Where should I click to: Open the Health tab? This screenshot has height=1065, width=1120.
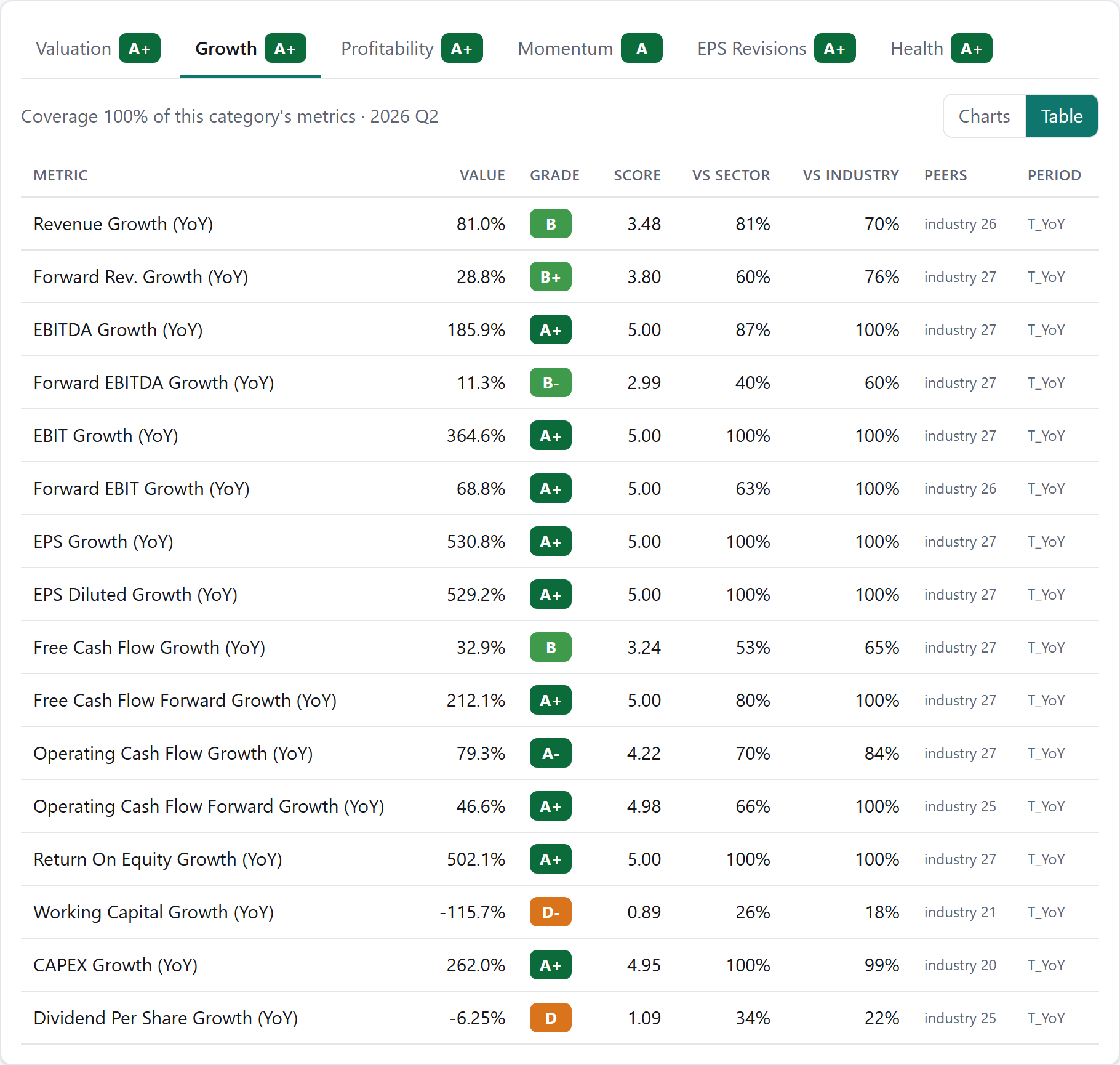[941, 49]
